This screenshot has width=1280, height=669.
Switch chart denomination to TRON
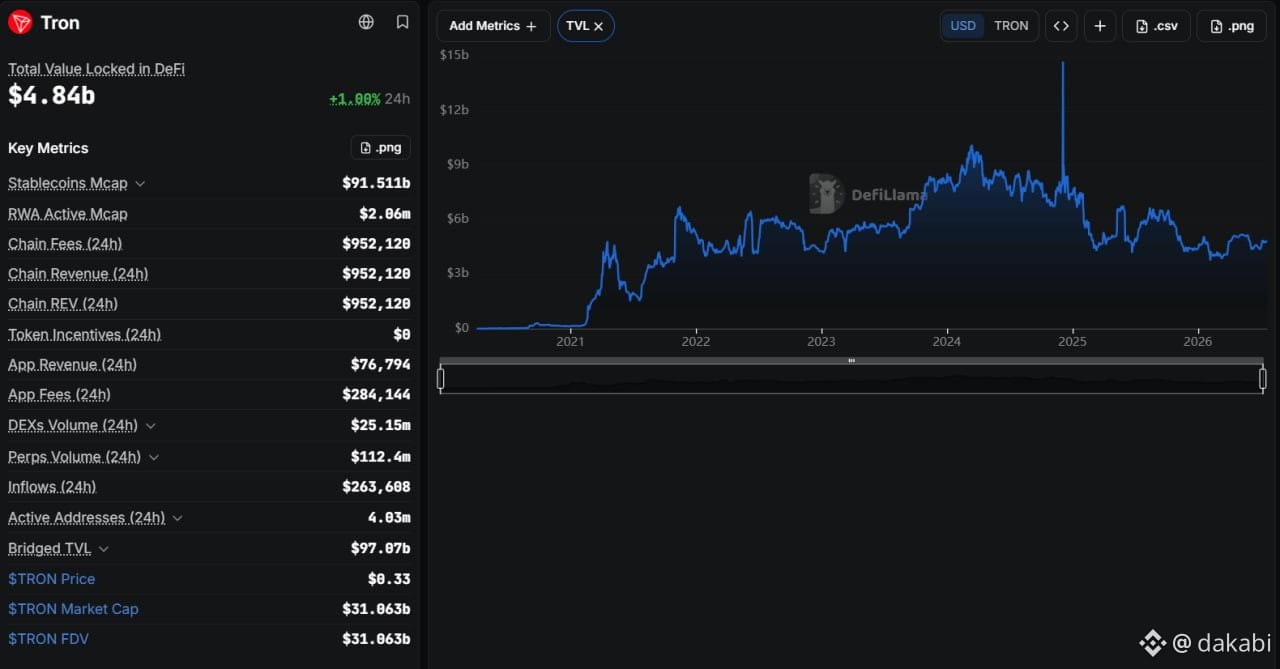(1011, 26)
